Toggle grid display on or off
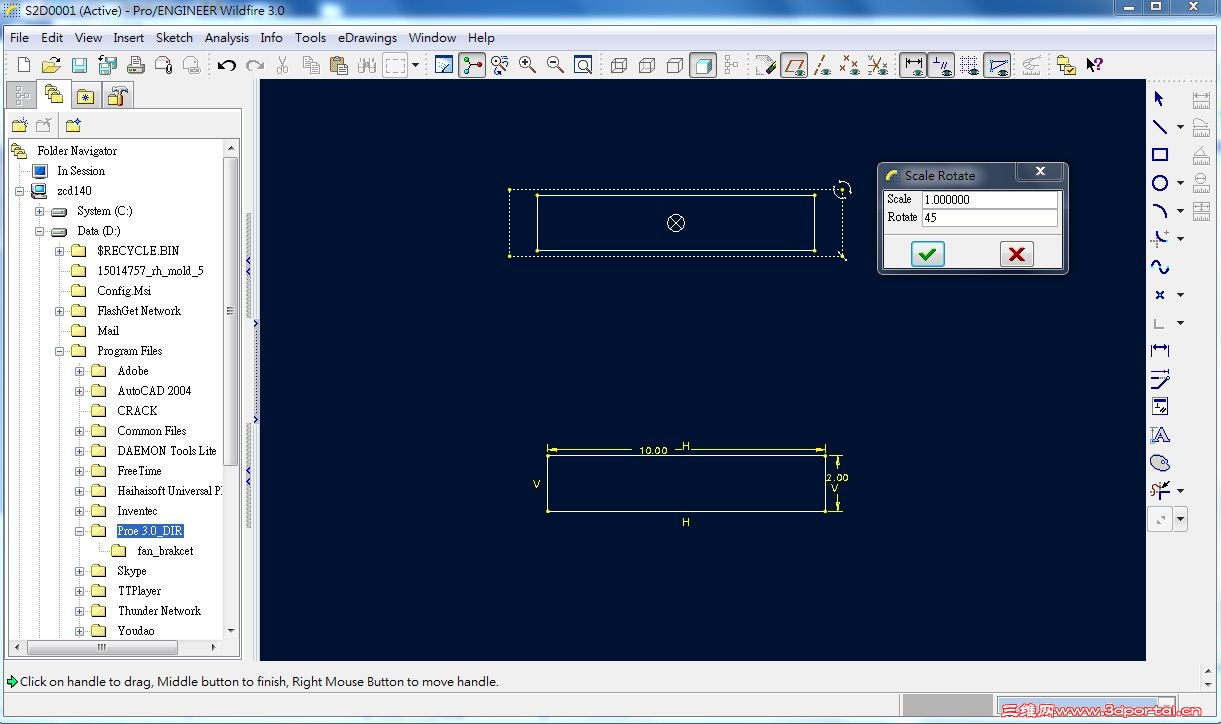The image size is (1221, 724). [x=969, y=66]
